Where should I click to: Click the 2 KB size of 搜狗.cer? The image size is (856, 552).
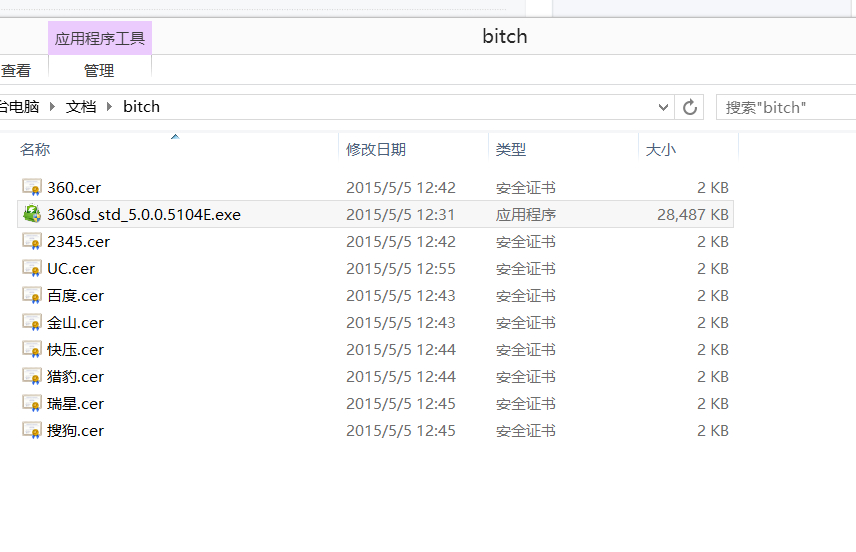point(712,431)
